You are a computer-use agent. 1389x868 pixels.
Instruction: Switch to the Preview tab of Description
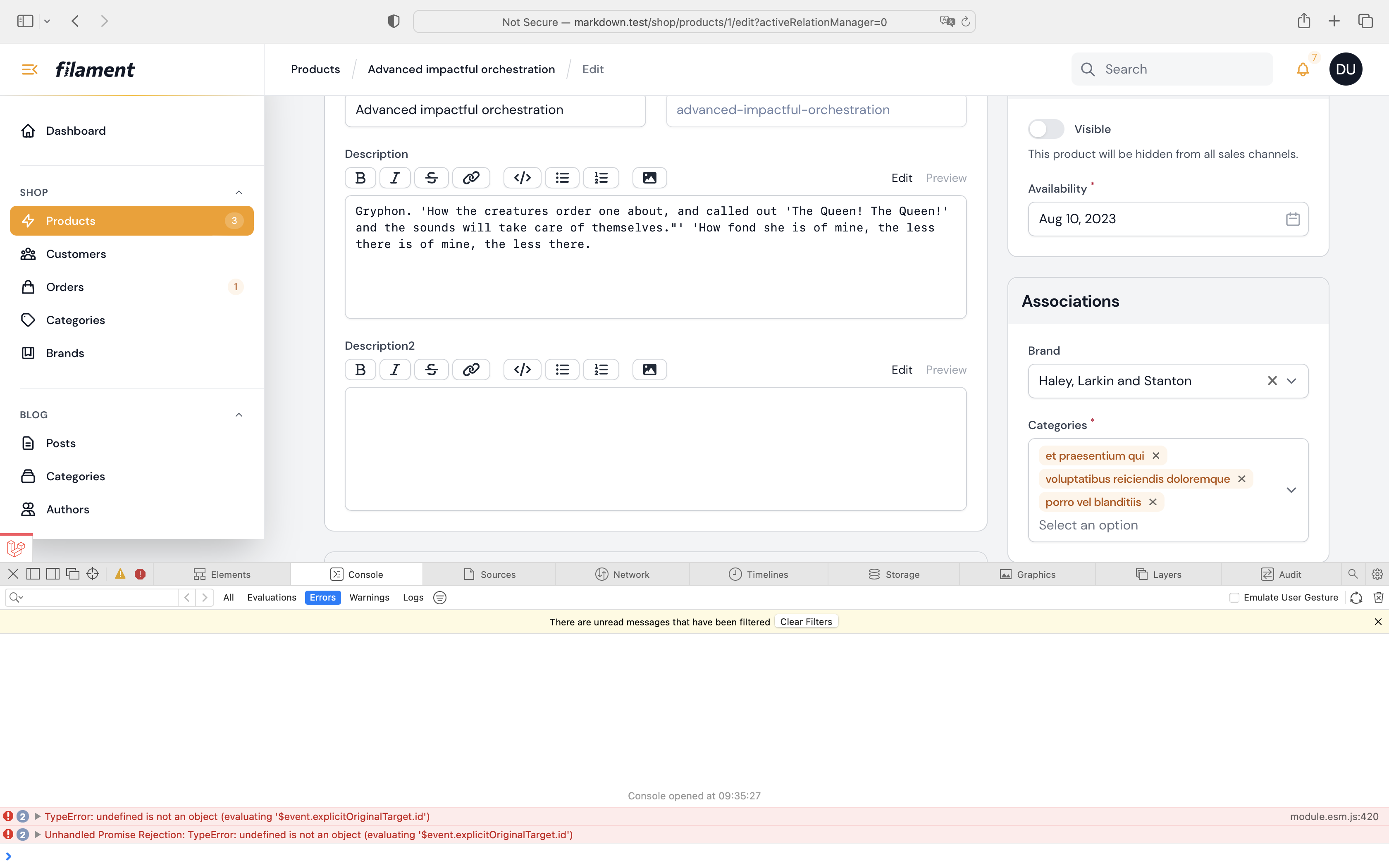pos(945,178)
